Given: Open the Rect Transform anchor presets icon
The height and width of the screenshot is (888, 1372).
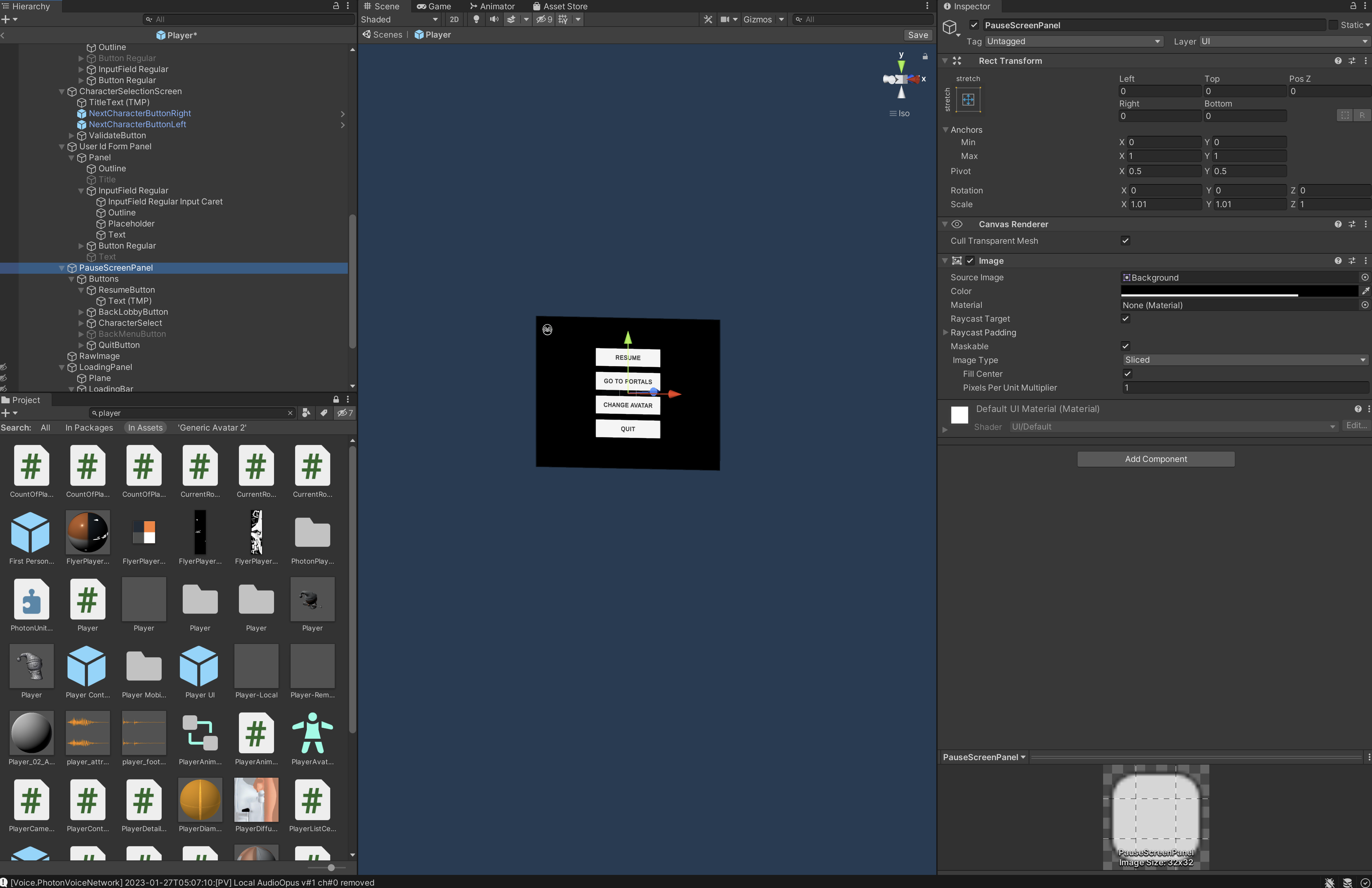Looking at the screenshot, I should (x=968, y=99).
